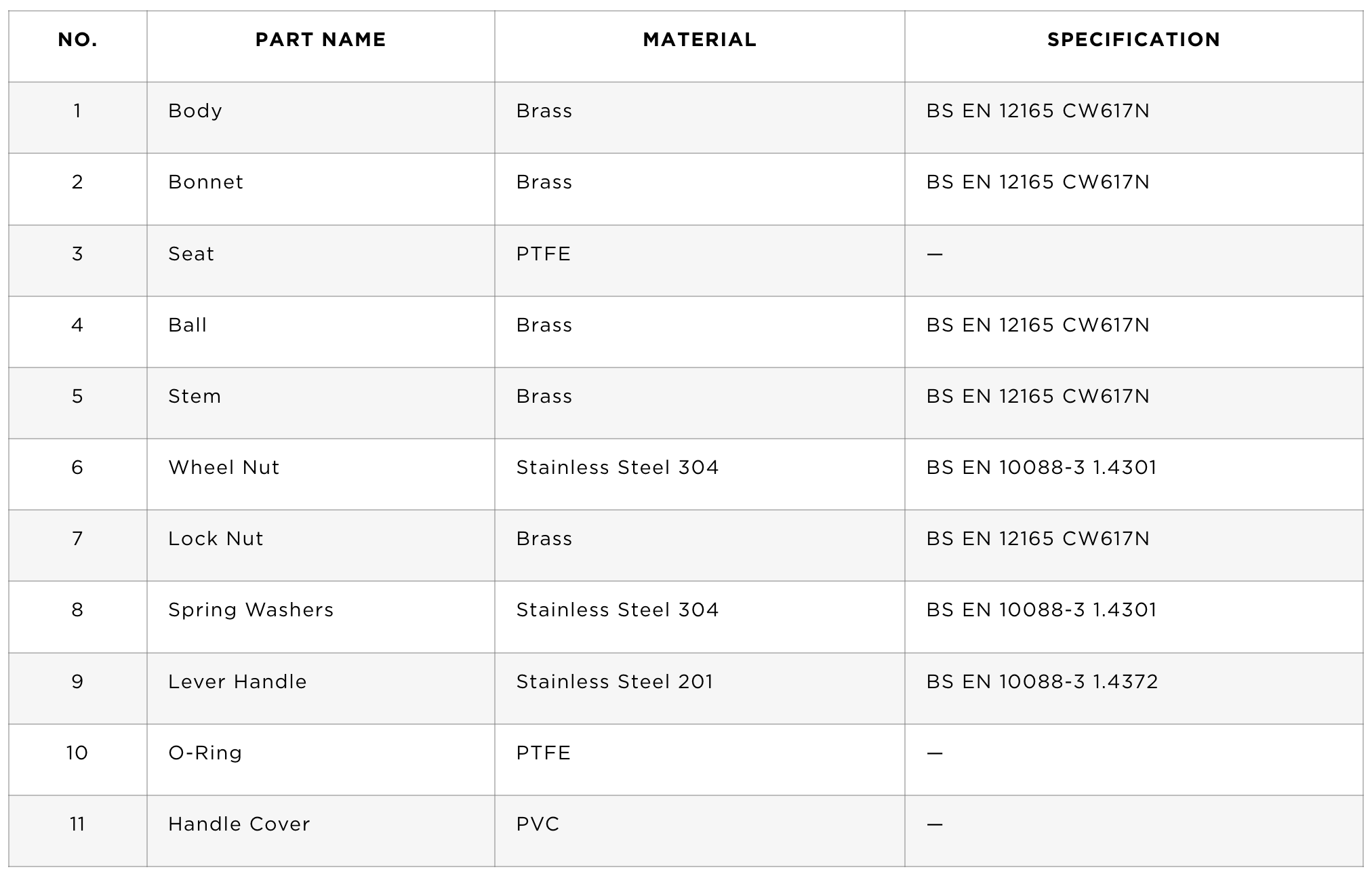Select the Spring Washers cell
1372x876 pixels.
click(x=321, y=617)
